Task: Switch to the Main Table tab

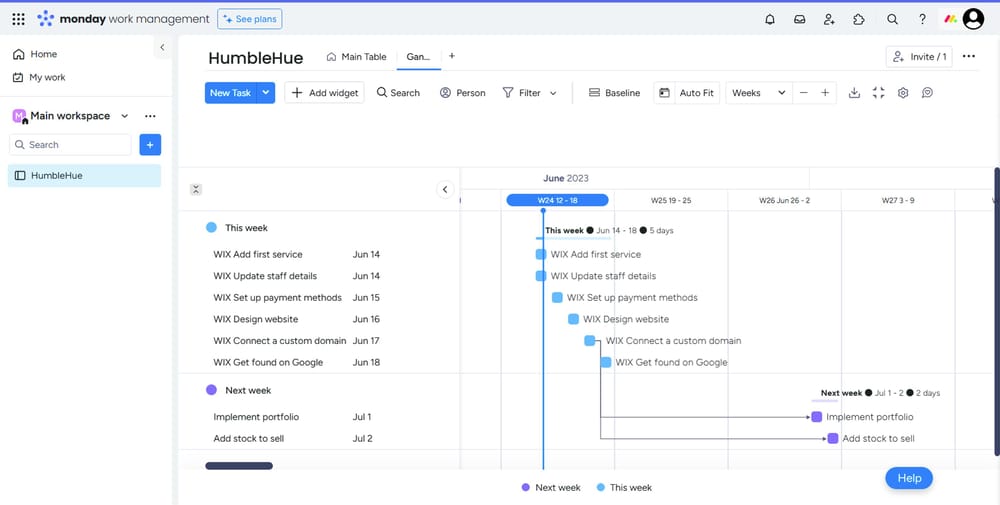Action: coord(357,57)
